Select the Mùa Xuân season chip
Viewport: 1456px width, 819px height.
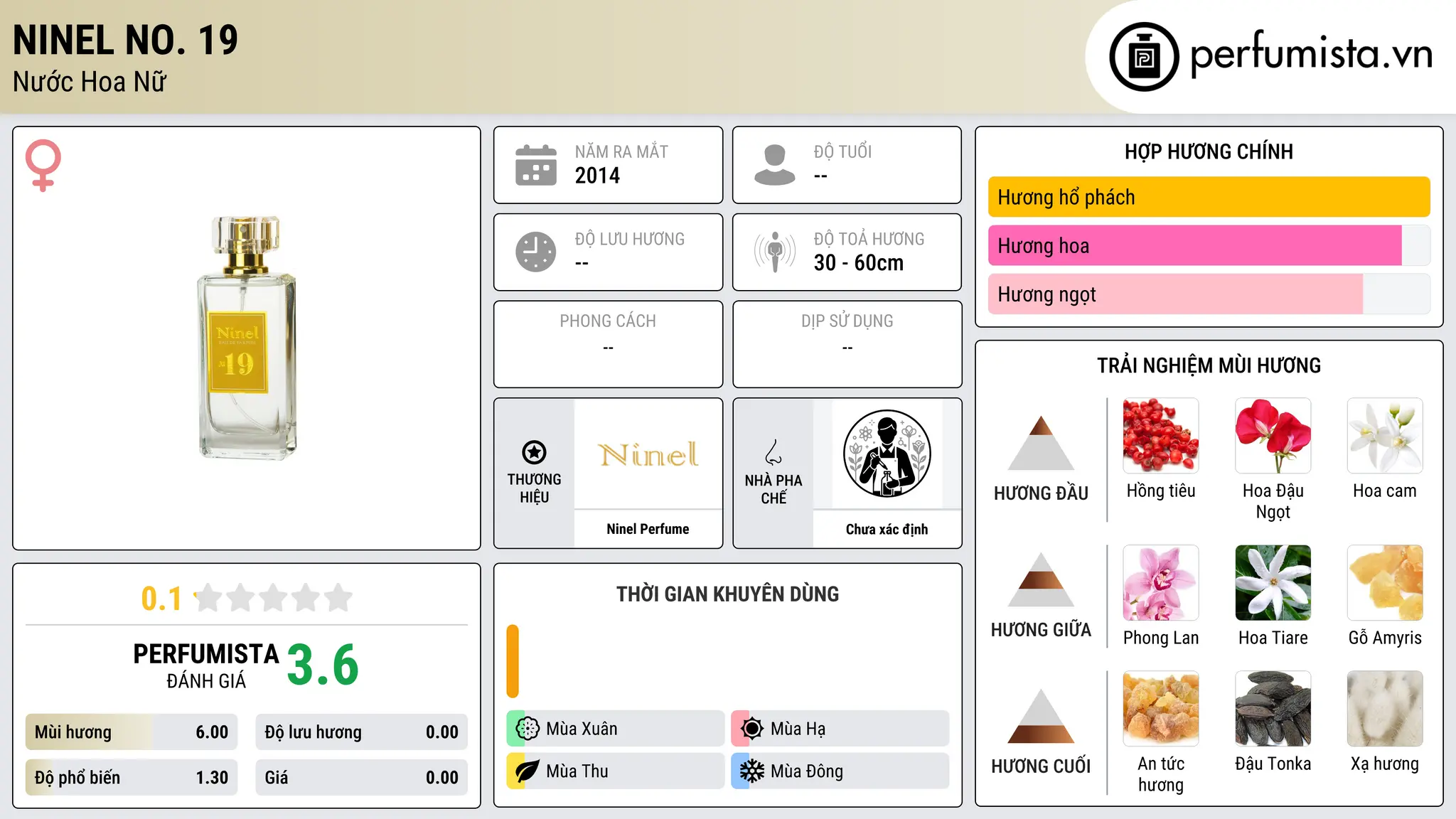tap(616, 729)
